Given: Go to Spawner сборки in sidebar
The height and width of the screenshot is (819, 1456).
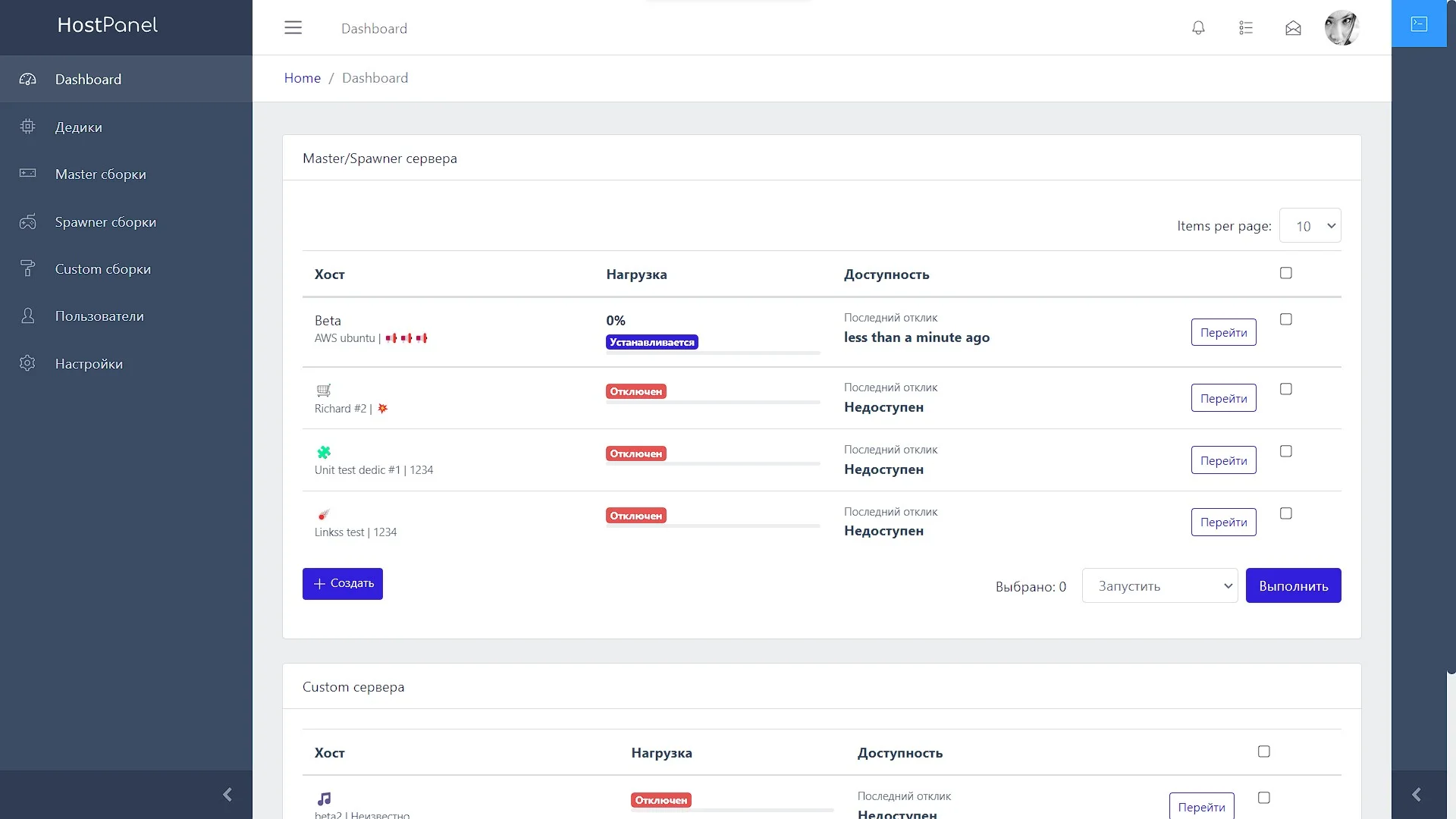Looking at the screenshot, I should pyautogui.click(x=105, y=222).
